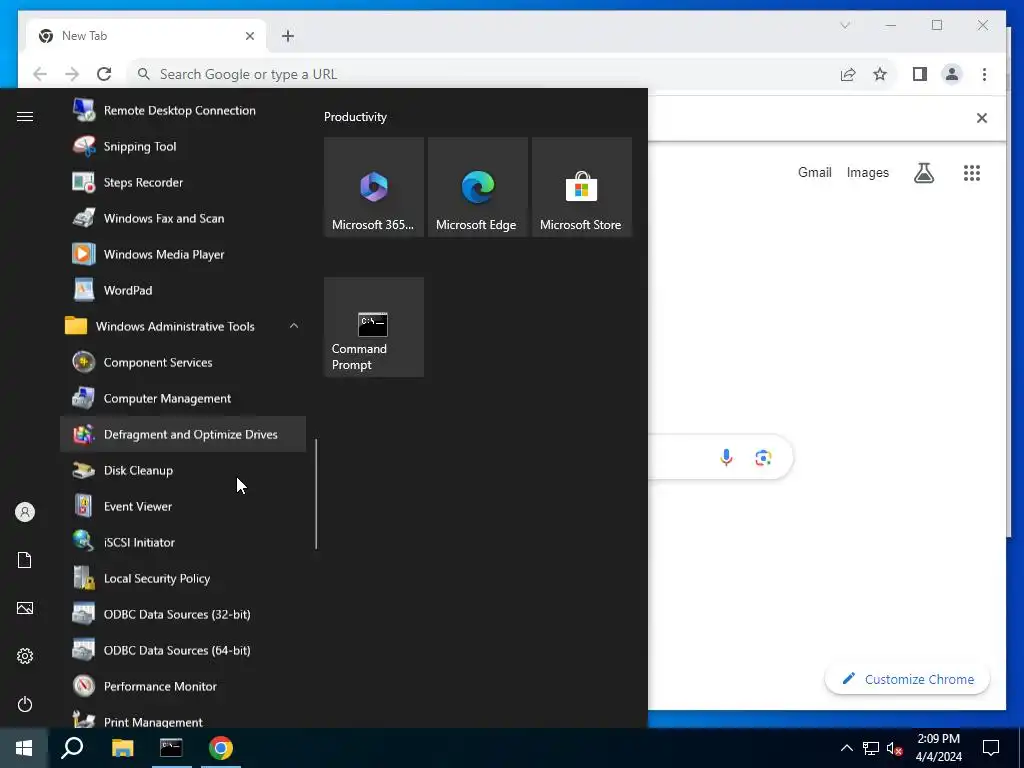Focus the Chrome address bar

click(483, 74)
